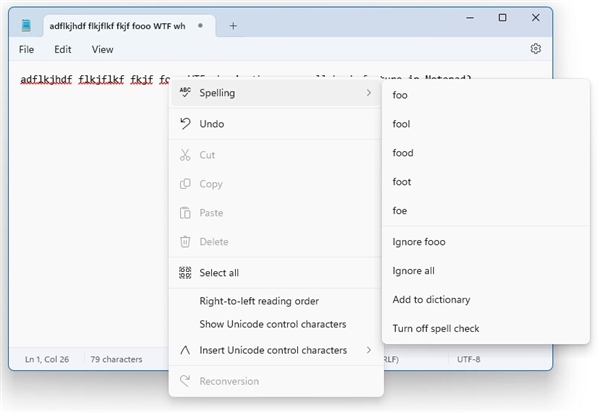
Task: Open the Edit menu
Action: [x=63, y=49]
